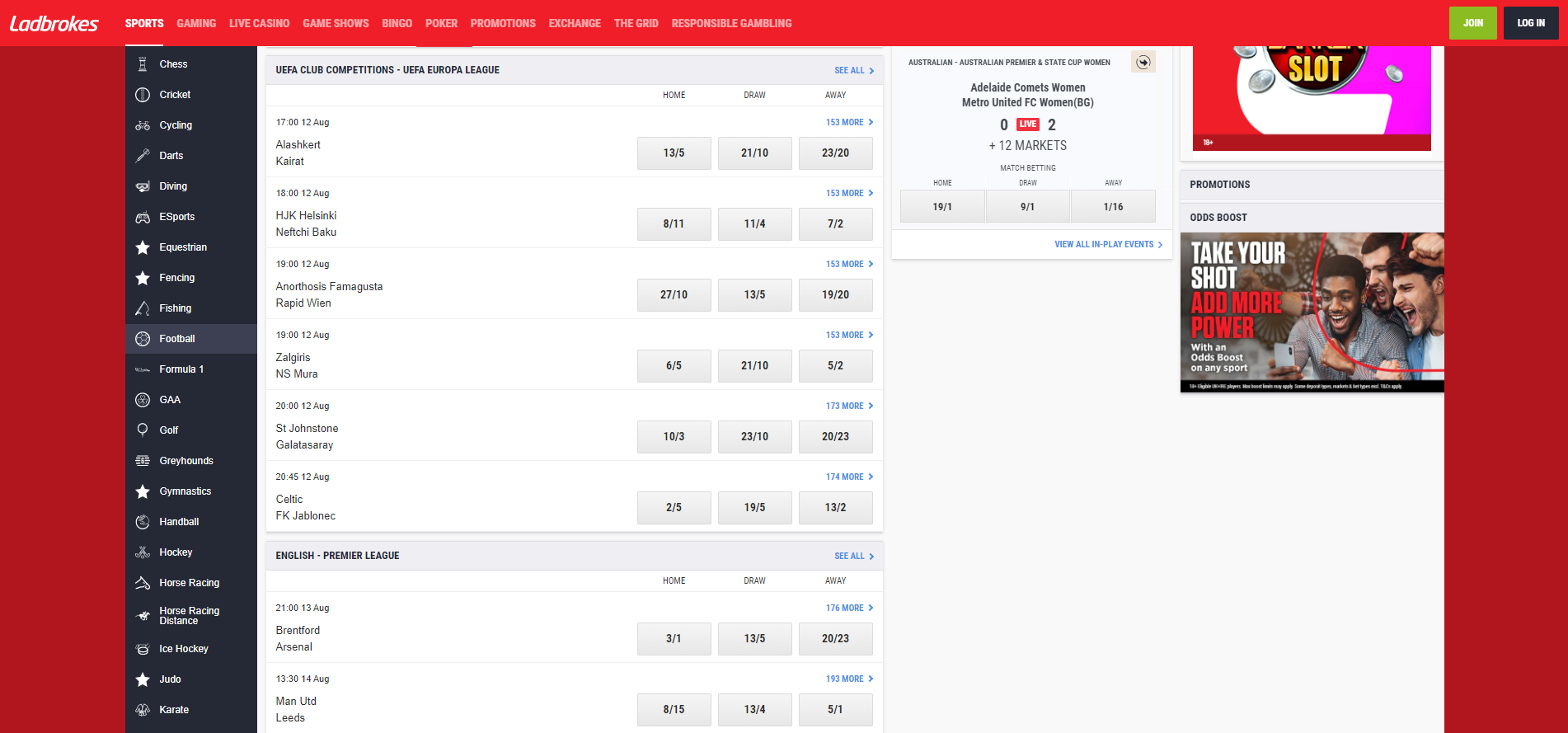Click the Hockey sticks icon
The width and height of the screenshot is (1568, 733).
pyautogui.click(x=143, y=552)
